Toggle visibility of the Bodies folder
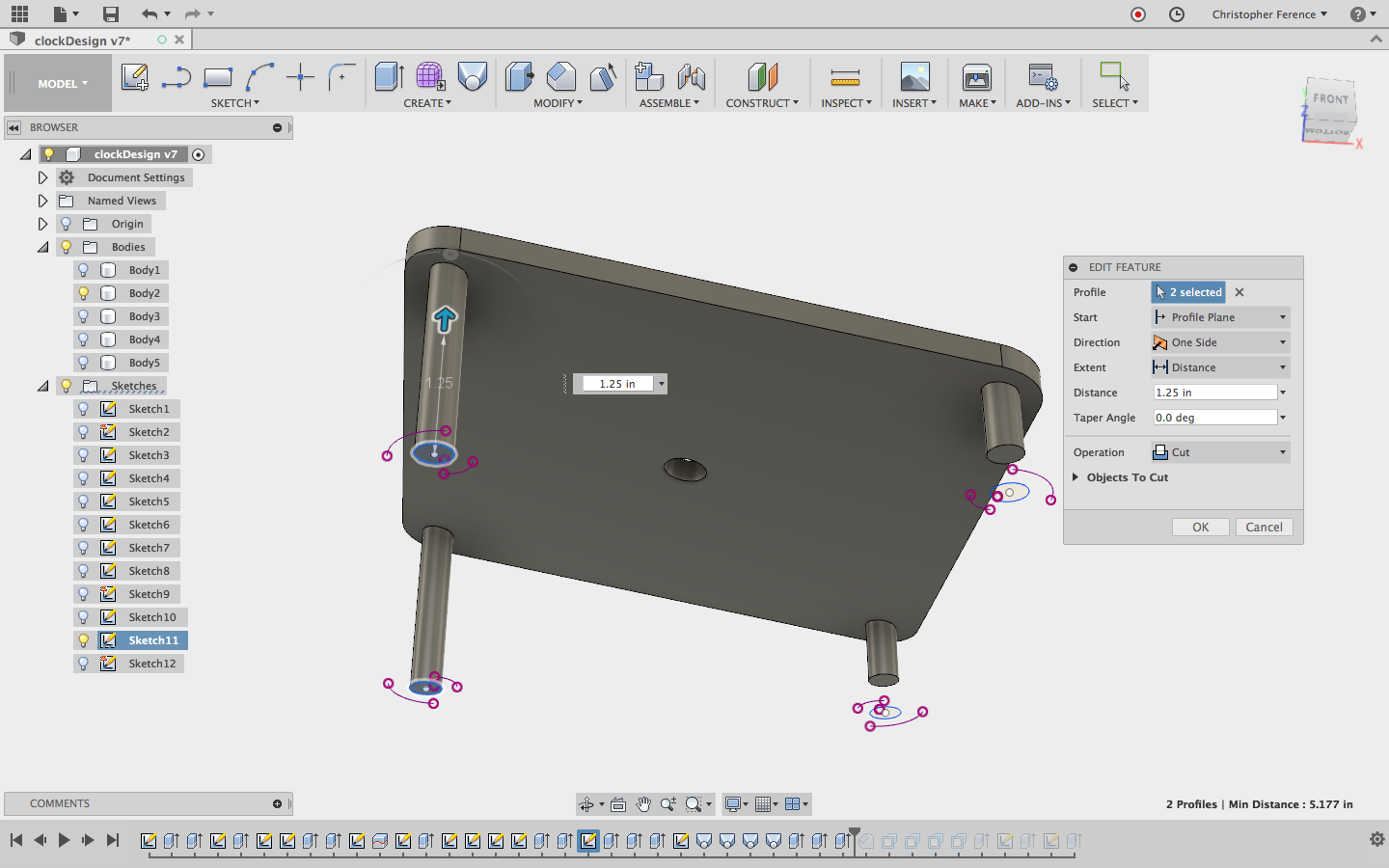The width and height of the screenshot is (1389, 868). (x=67, y=247)
